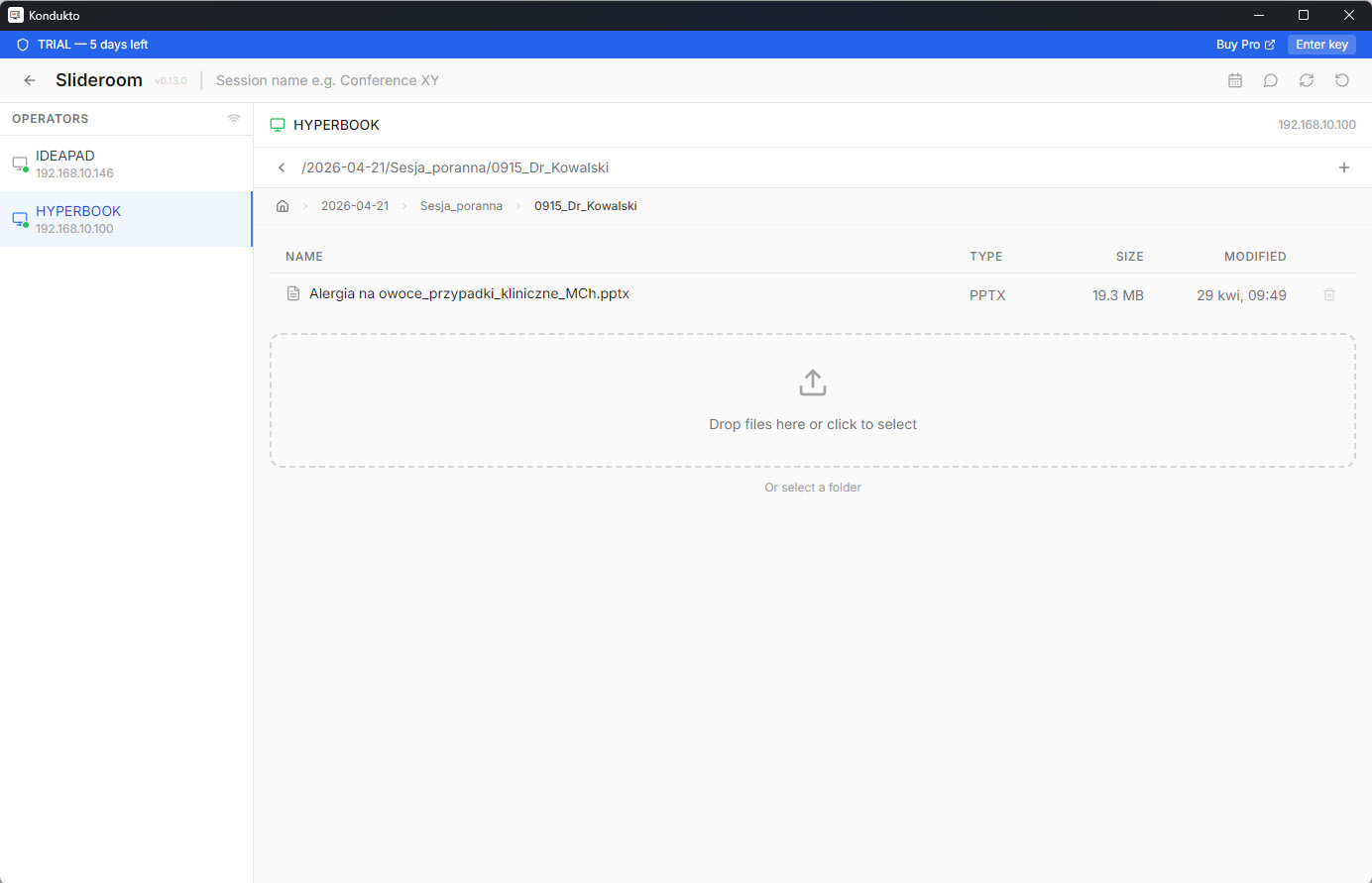Open the 2026-04-21 breadcrumb
This screenshot has width=1372, height=883.
pos(355,206)
